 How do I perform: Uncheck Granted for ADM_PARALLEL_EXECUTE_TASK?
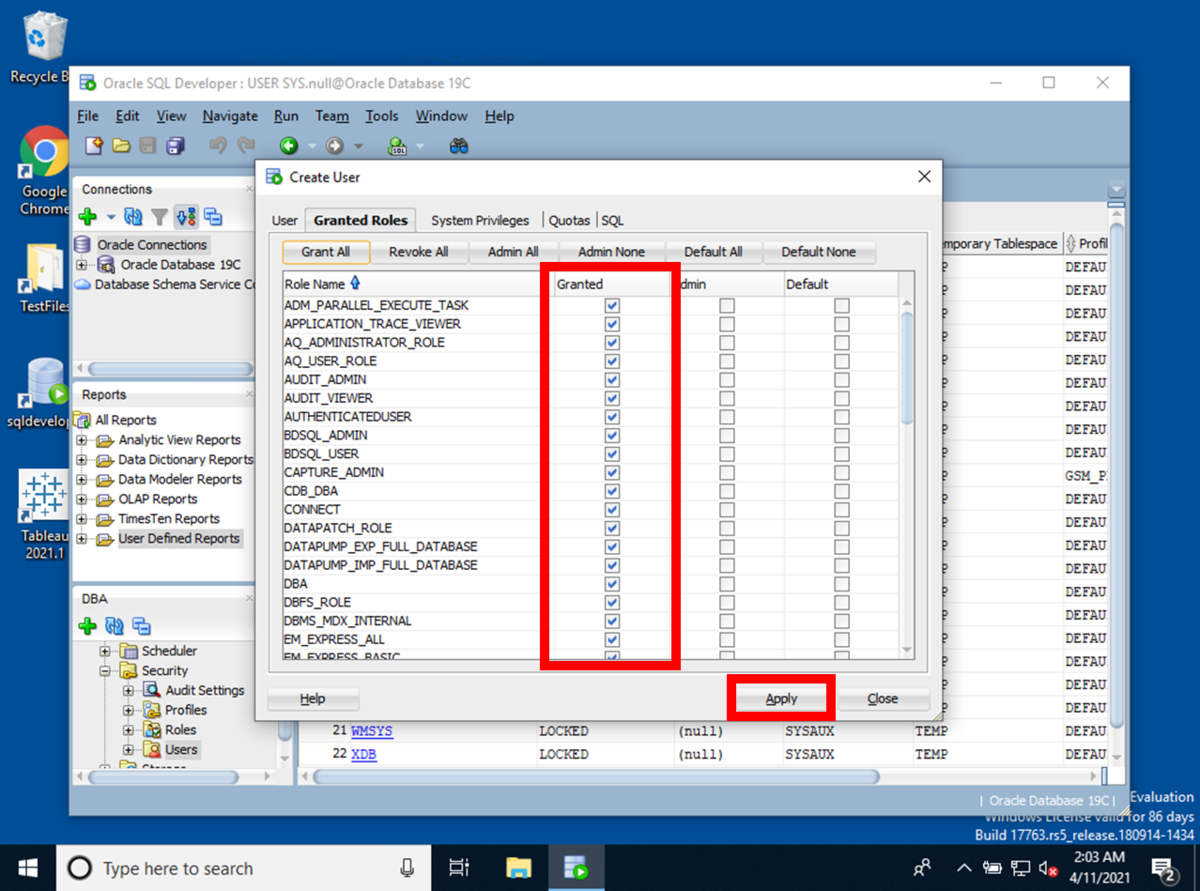(x=612, y=305)
